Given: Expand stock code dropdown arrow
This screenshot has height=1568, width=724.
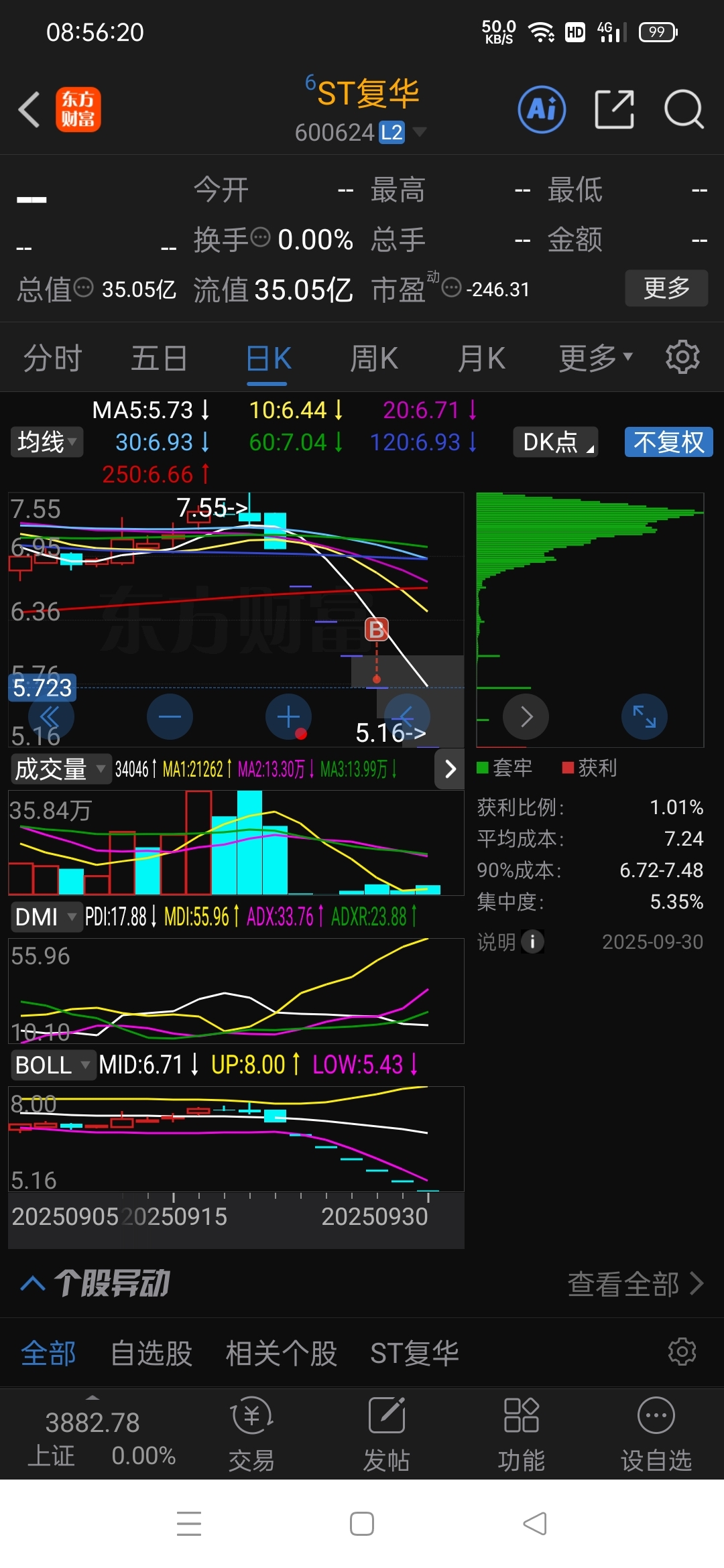Looking at the screenshot, I should click(x=420, y=132).
